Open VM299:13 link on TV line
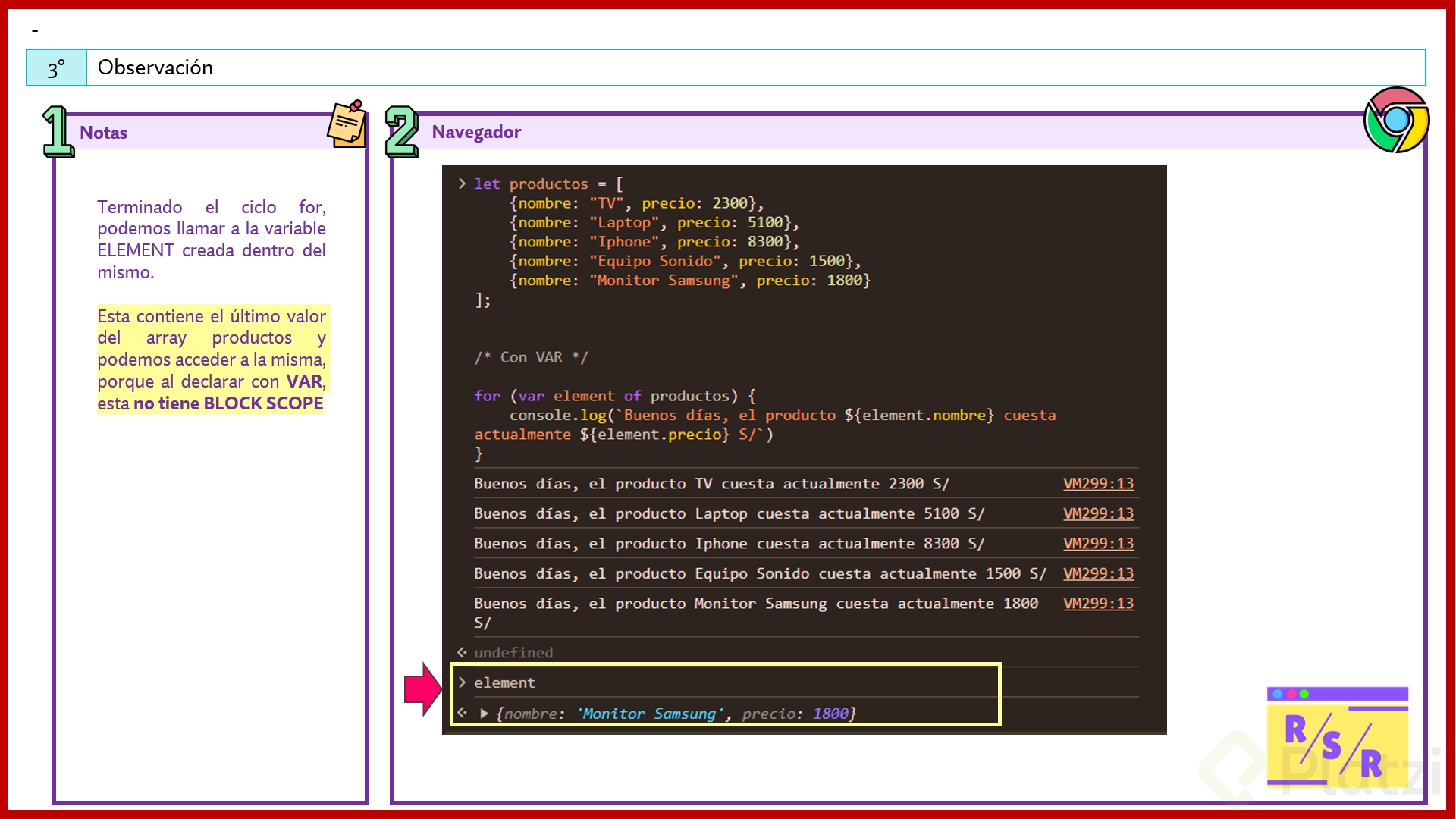 1098,484
